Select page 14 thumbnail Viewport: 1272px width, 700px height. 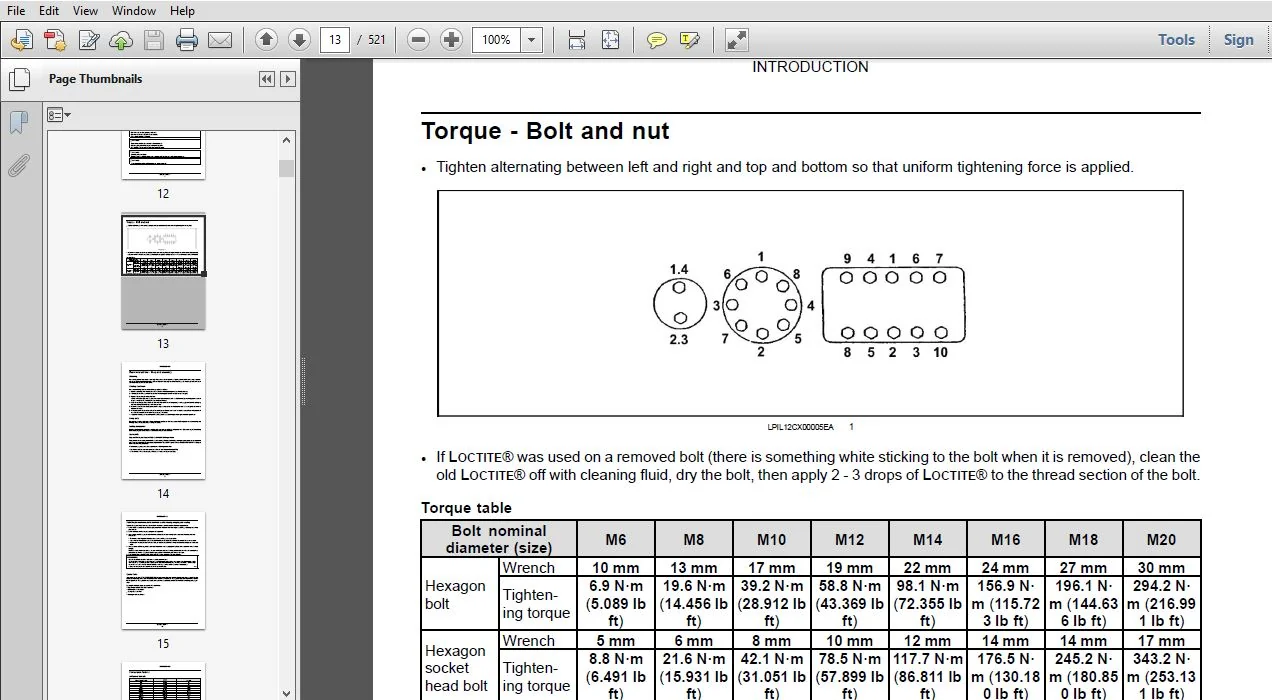click(163, 421)
